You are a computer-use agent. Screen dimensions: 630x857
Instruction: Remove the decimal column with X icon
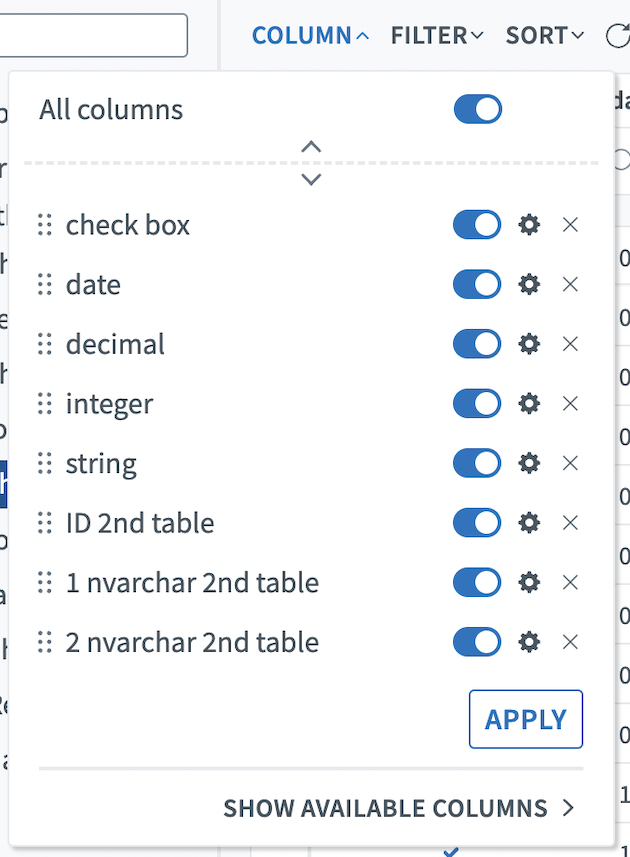click(x=570, y=344)
